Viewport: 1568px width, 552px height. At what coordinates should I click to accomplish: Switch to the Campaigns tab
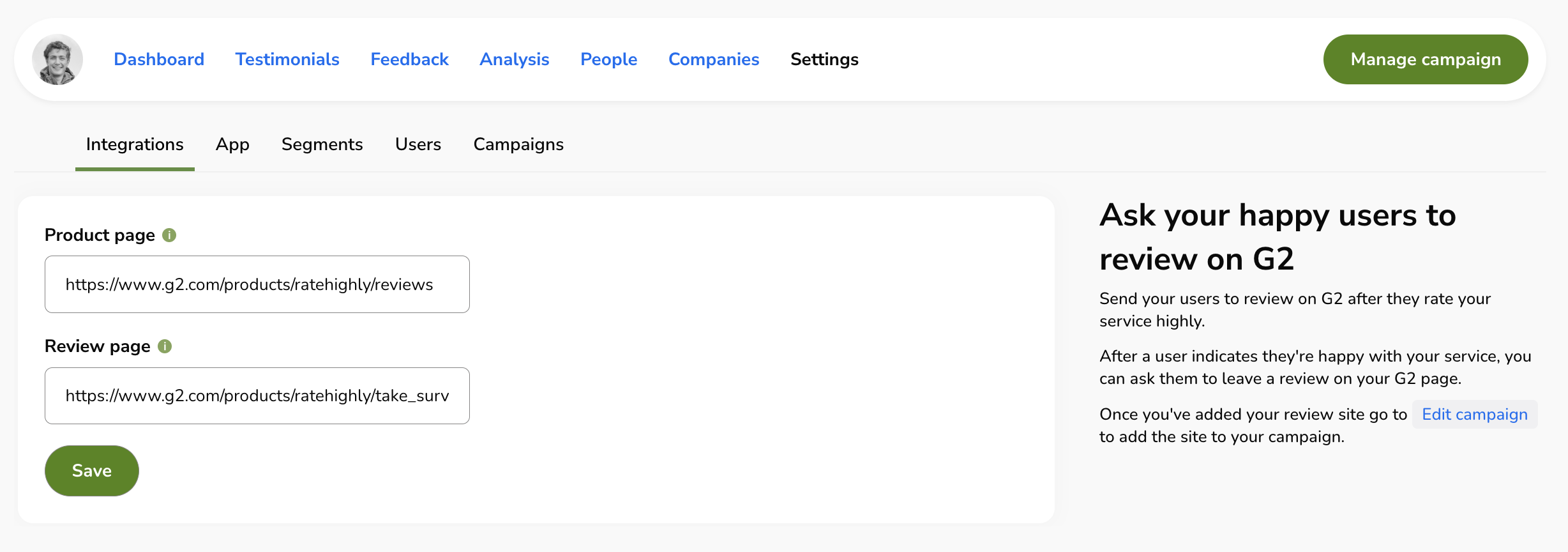coord(518,144)
